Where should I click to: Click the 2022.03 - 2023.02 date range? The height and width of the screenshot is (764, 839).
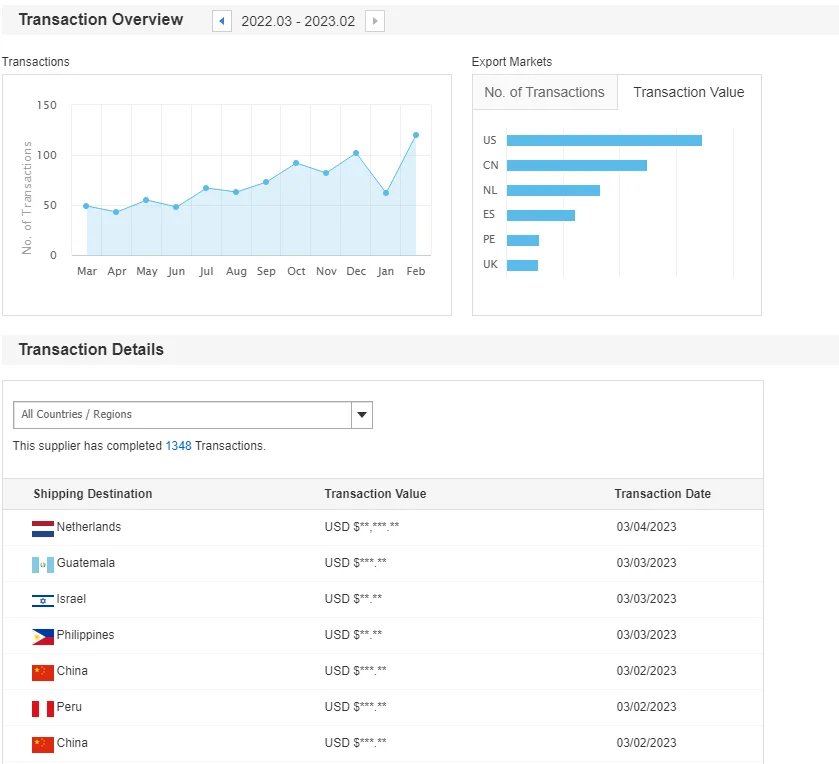click(x=298, y=21)
